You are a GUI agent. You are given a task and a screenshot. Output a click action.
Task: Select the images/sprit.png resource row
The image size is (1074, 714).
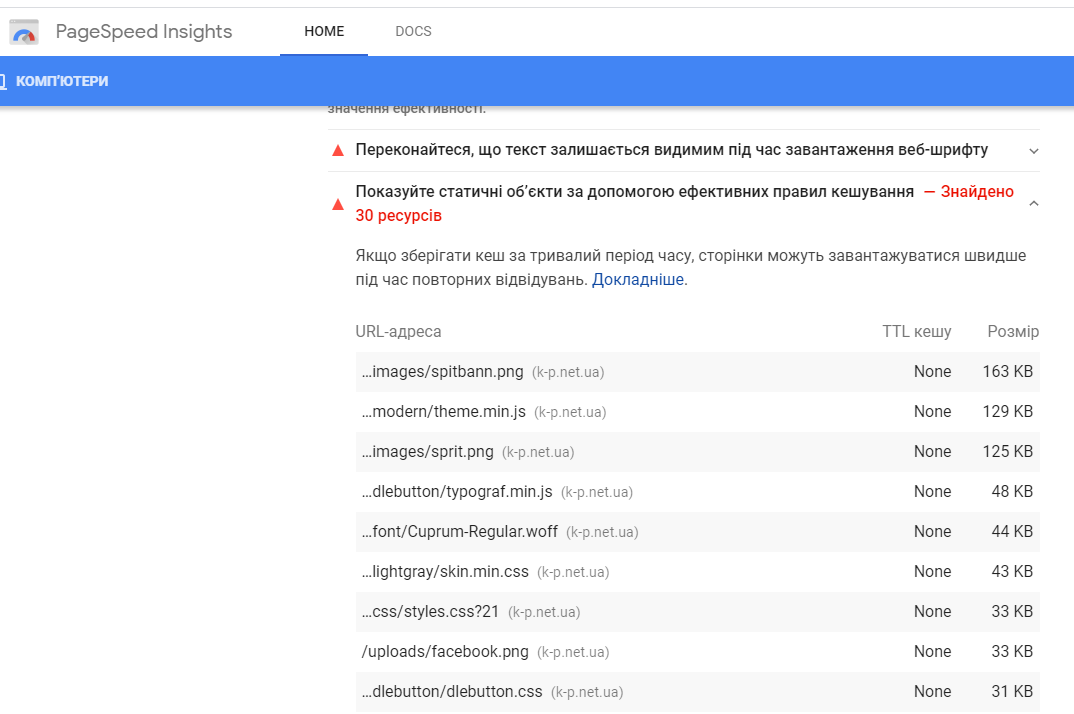[427, 452]
